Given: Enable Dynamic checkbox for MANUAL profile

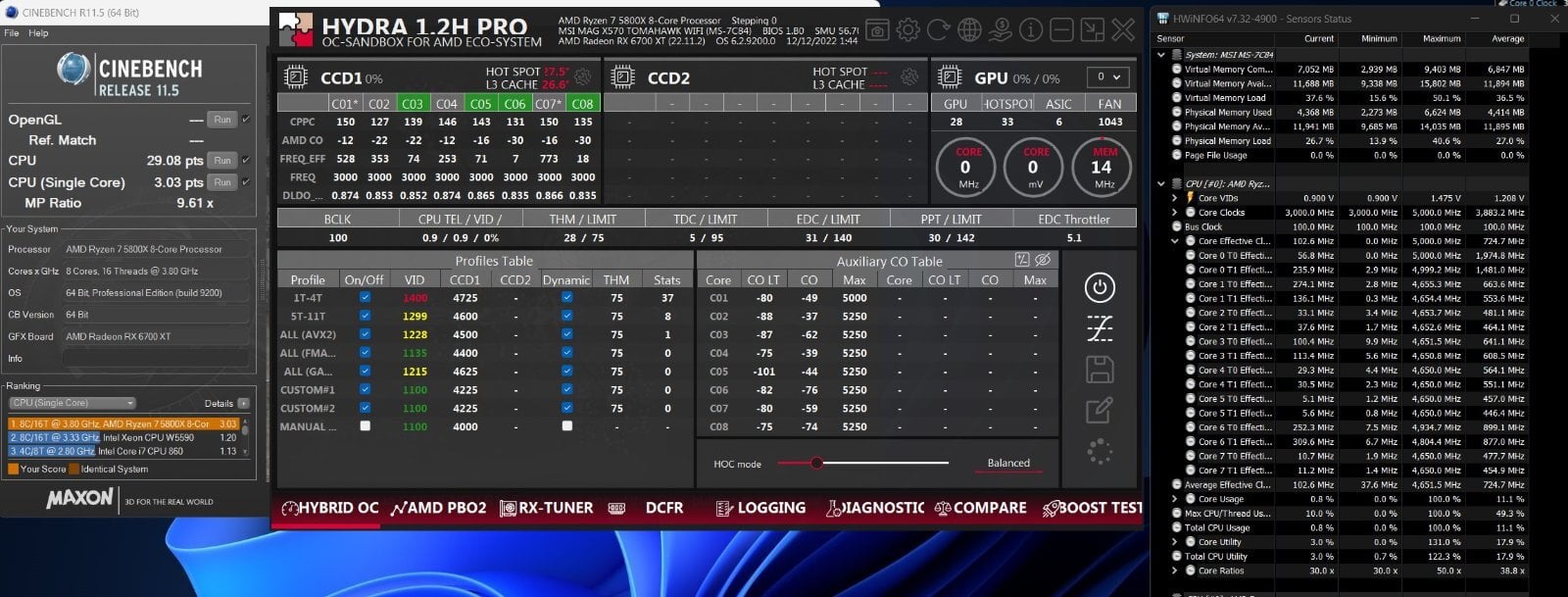Looking at the screenshot, I should (x=566, y=426).
